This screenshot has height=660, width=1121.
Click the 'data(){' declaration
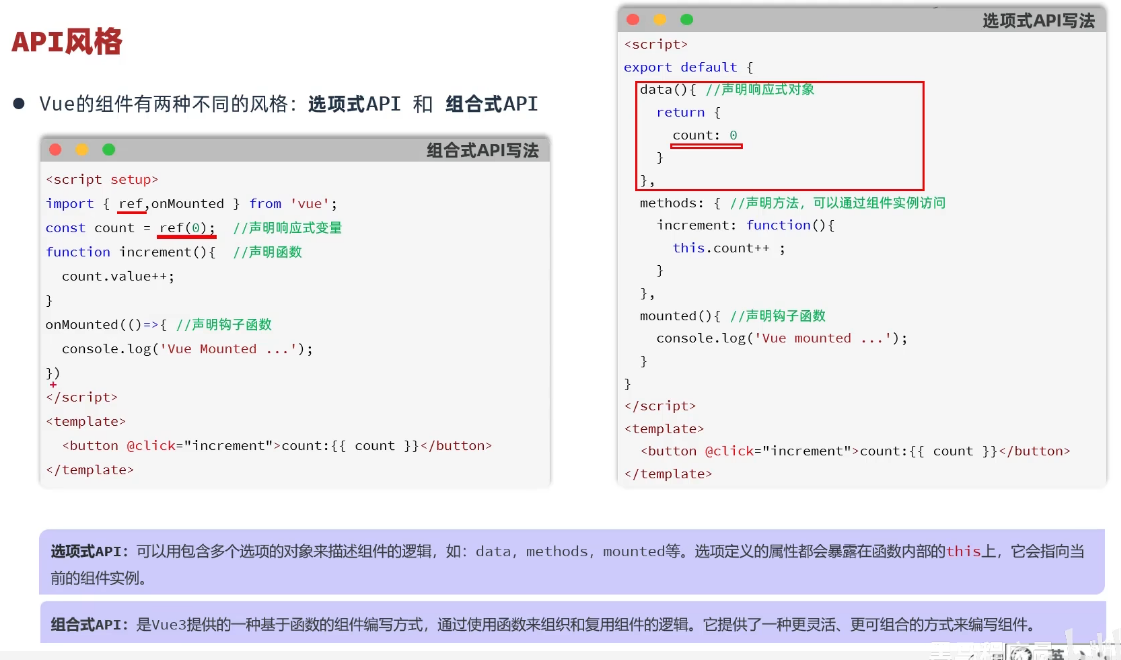[x=668, y=89]
